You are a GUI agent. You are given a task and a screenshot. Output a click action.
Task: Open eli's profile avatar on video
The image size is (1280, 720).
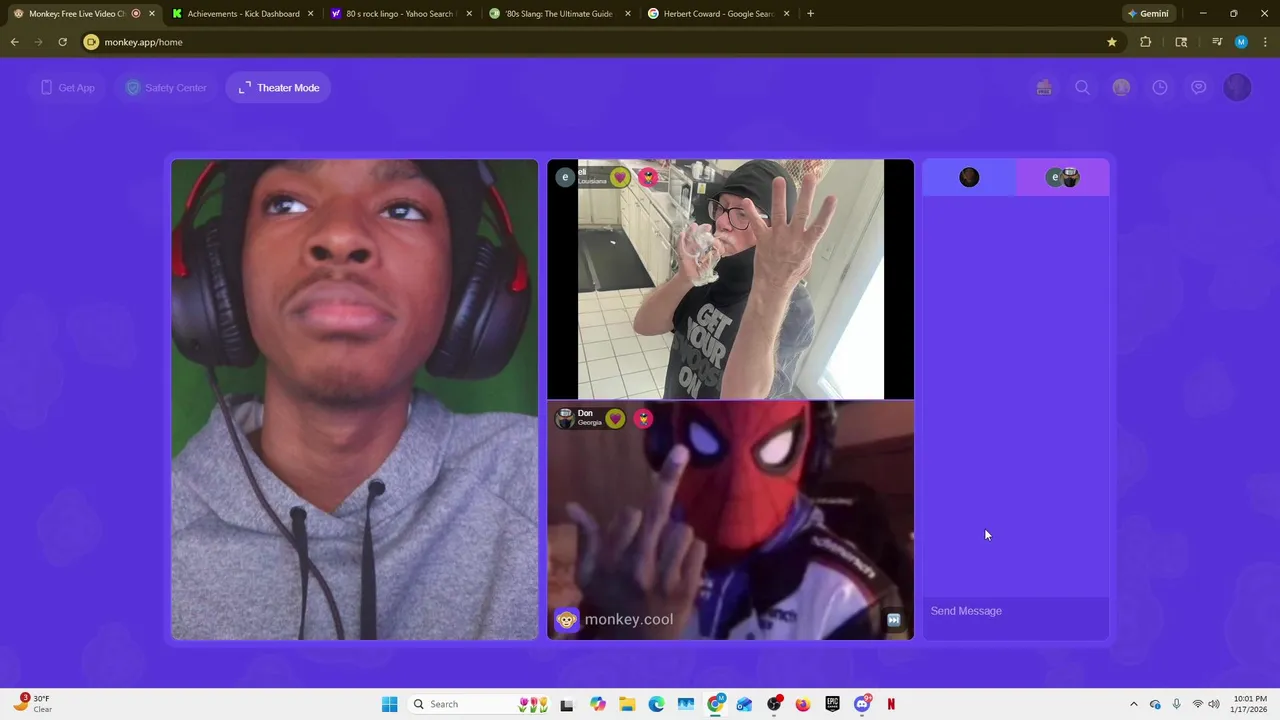pos(565,177)
